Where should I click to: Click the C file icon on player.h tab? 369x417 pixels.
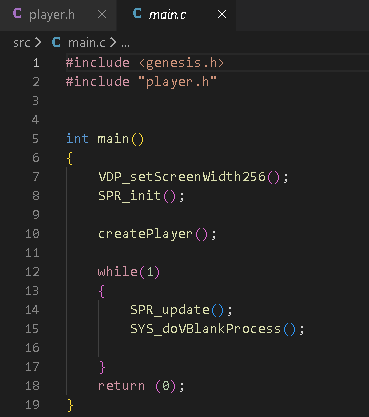[17, 14]
